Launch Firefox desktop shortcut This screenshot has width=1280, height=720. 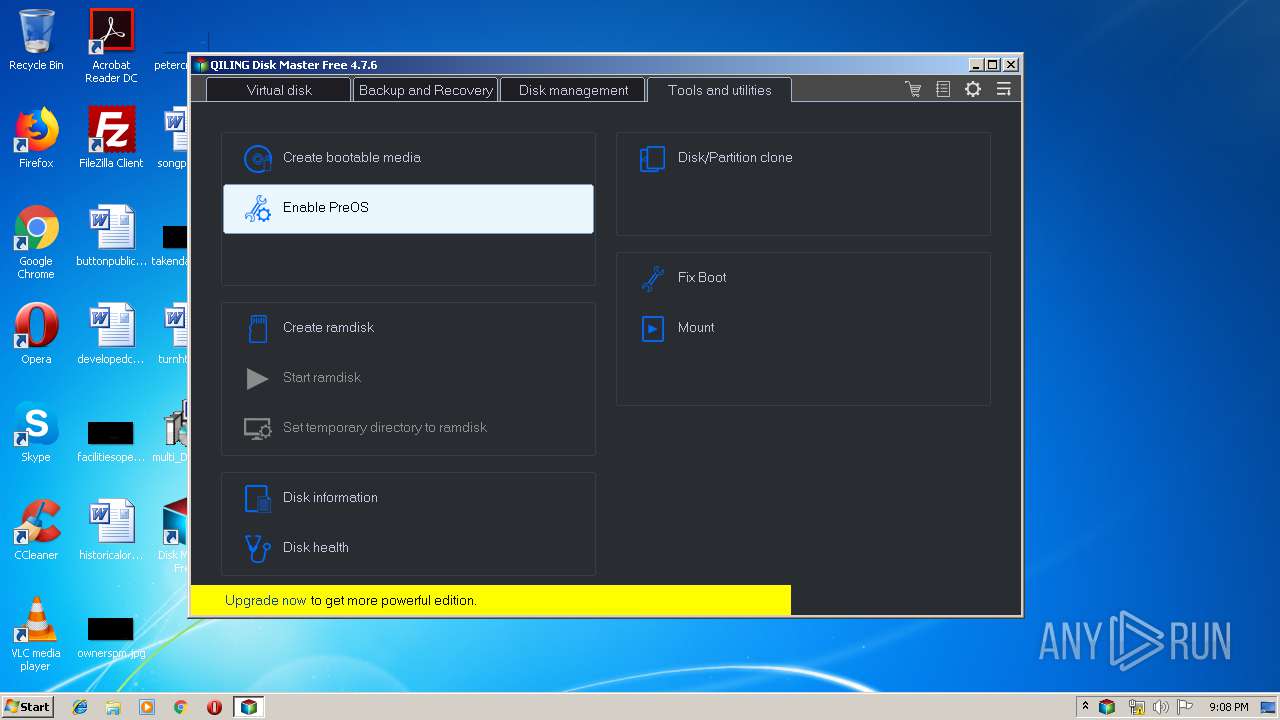(36, 138)
